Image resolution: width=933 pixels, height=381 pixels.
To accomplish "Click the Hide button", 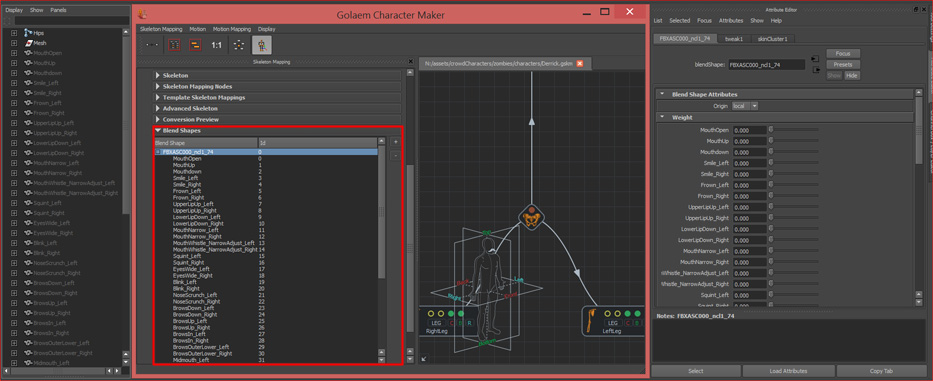I will (x=852, y=76).
